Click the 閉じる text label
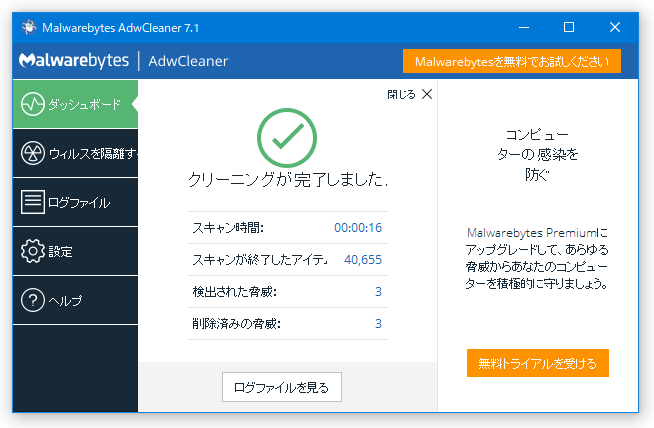The image size is (654, 428). coord(401,94)
